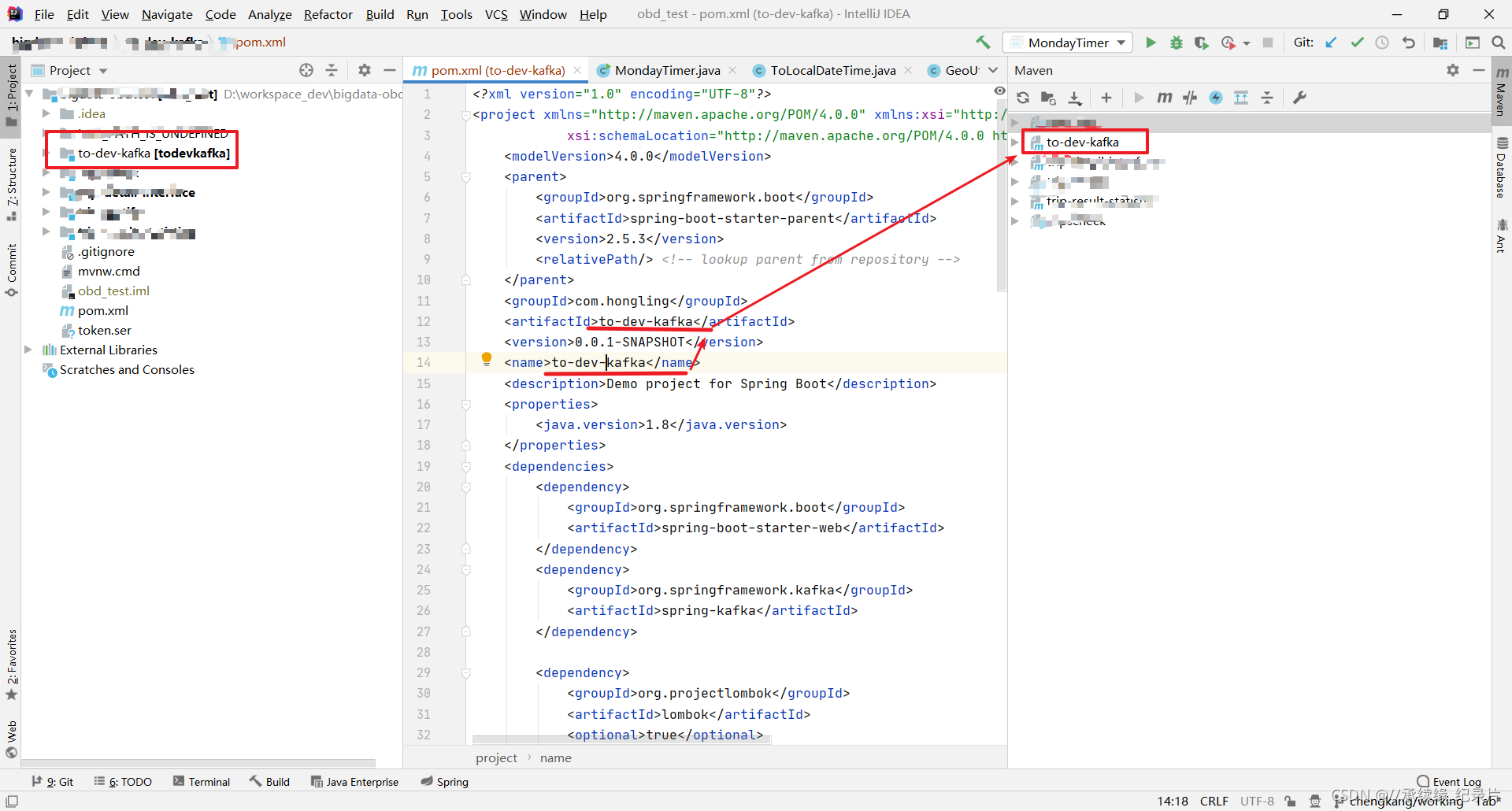Collapse the project root tree node
The width and height of the screenshot is (1512, 811).
point(29,94)
